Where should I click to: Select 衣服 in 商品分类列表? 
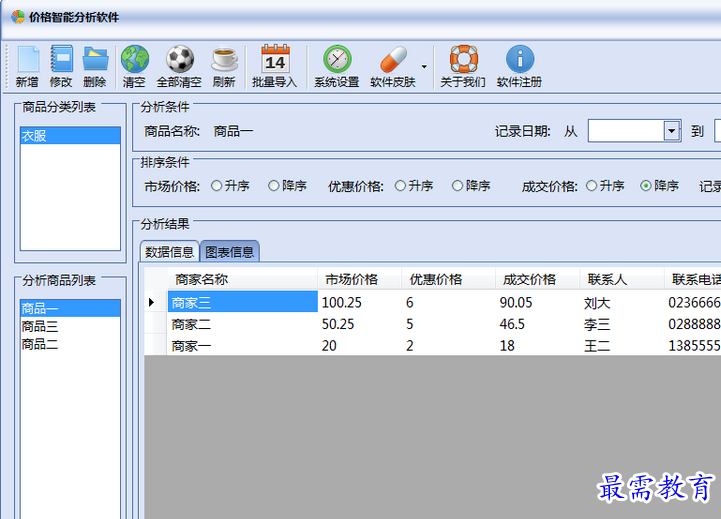70,136
